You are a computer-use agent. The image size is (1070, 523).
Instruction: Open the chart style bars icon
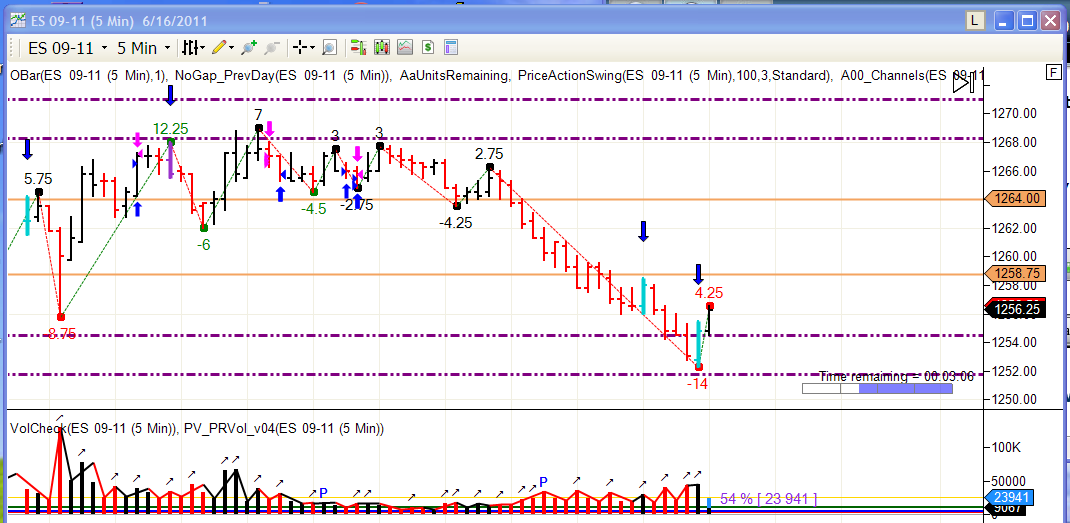pos(190,48)
